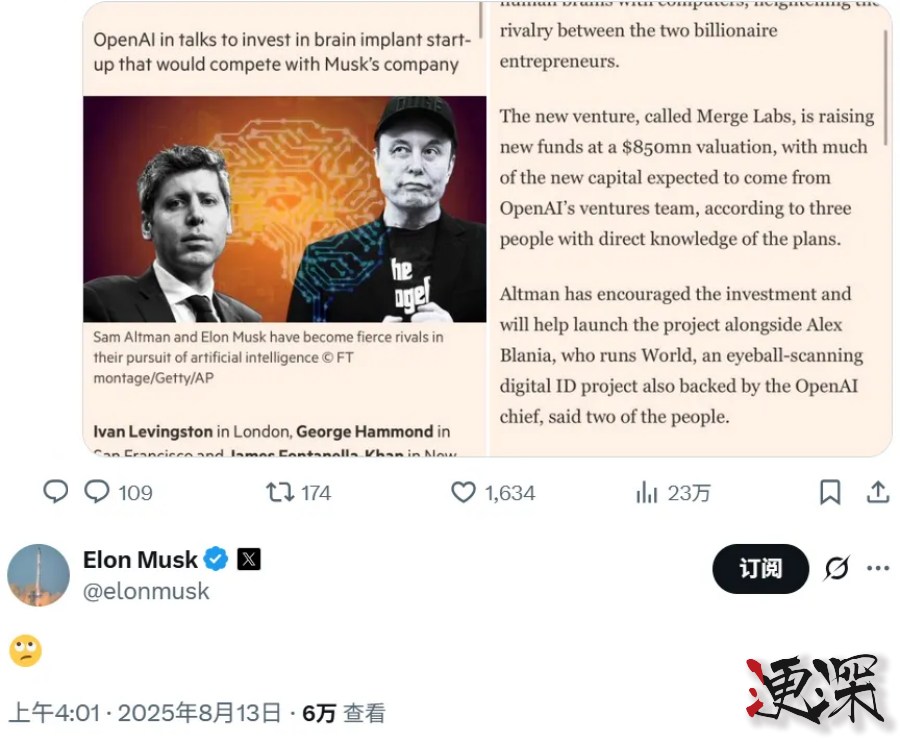This screenshot has height=743, width=900.
Task: Click the share upload icon
Action: [878, 492]
